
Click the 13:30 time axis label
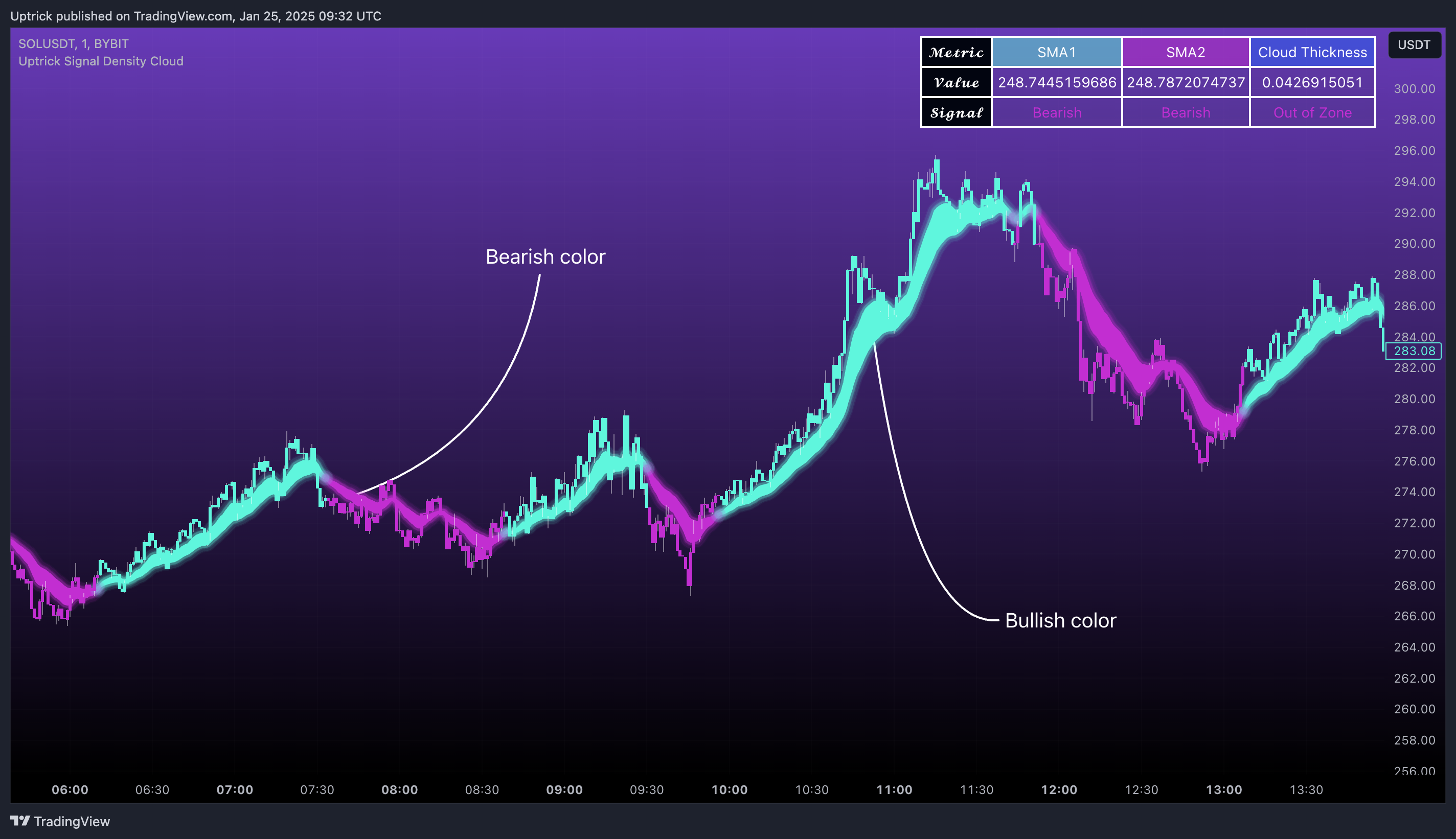[x=1306, y=790]
